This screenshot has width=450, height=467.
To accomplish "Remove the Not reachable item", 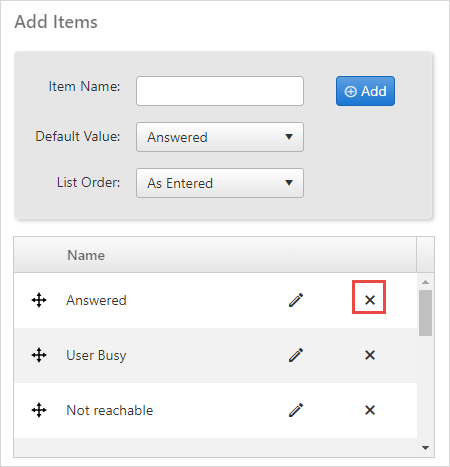I will click(370, 410).
